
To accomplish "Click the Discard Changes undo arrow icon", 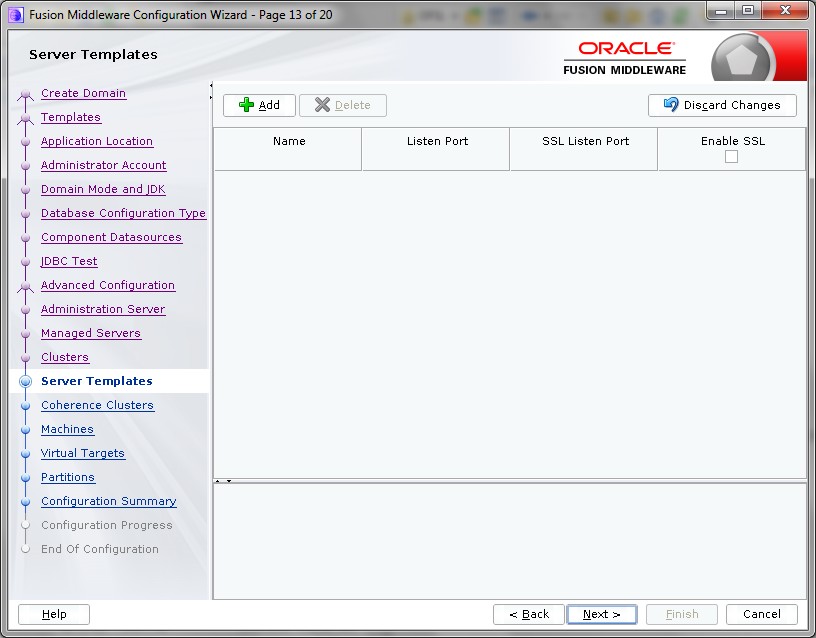I will [671, 105].
